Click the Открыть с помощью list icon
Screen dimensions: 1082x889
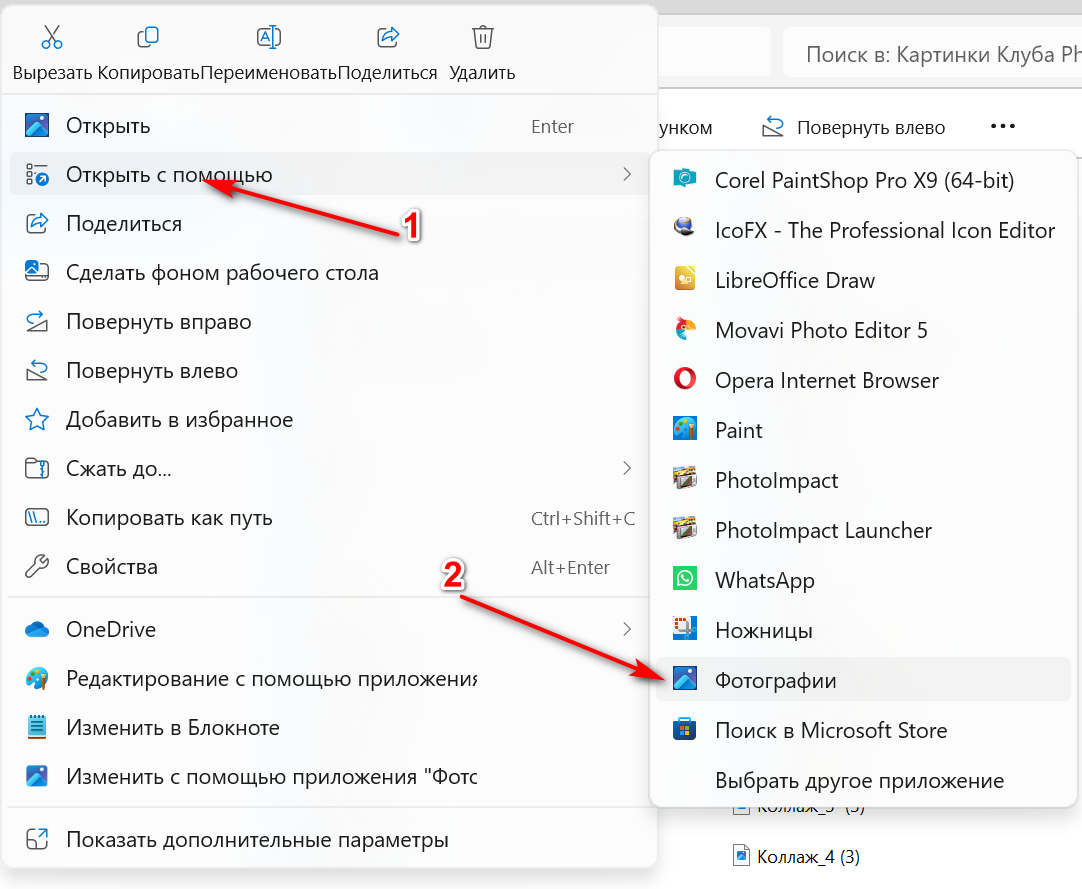tap(37, 175)
